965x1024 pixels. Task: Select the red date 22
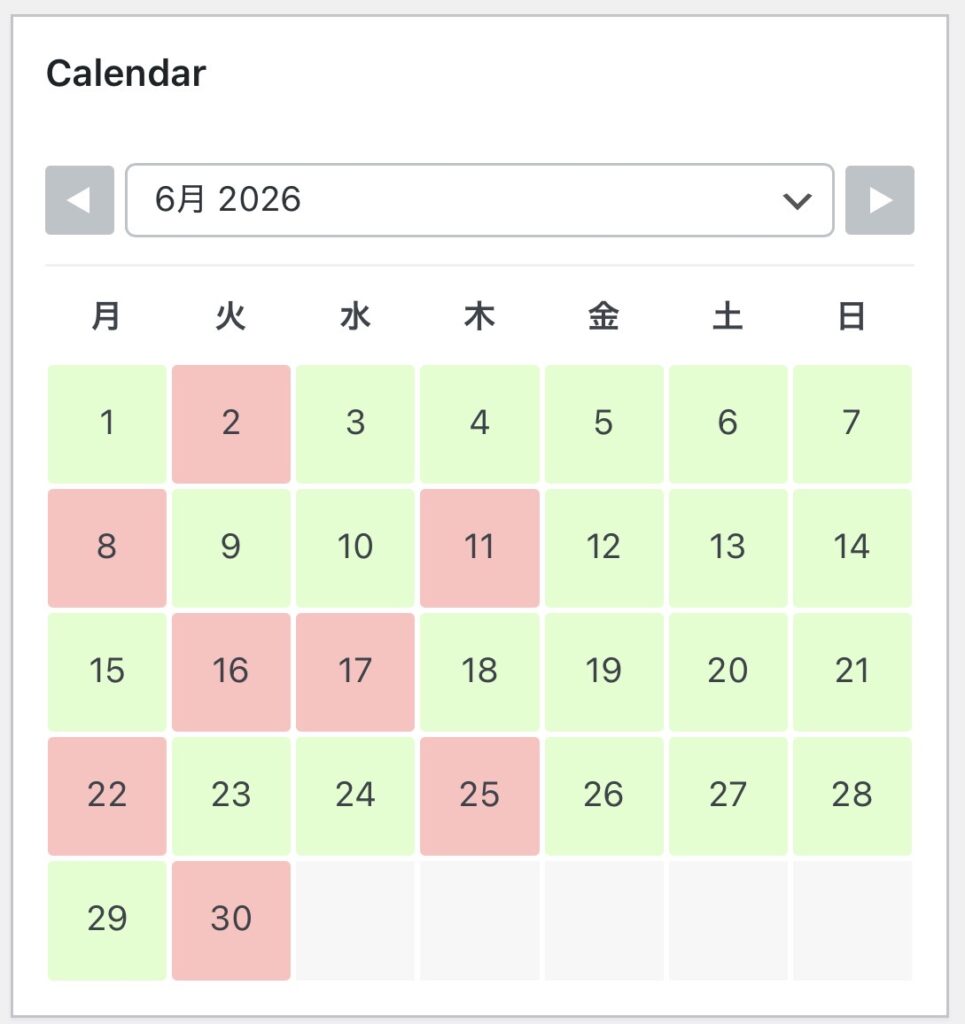click(x=107, y=795)
